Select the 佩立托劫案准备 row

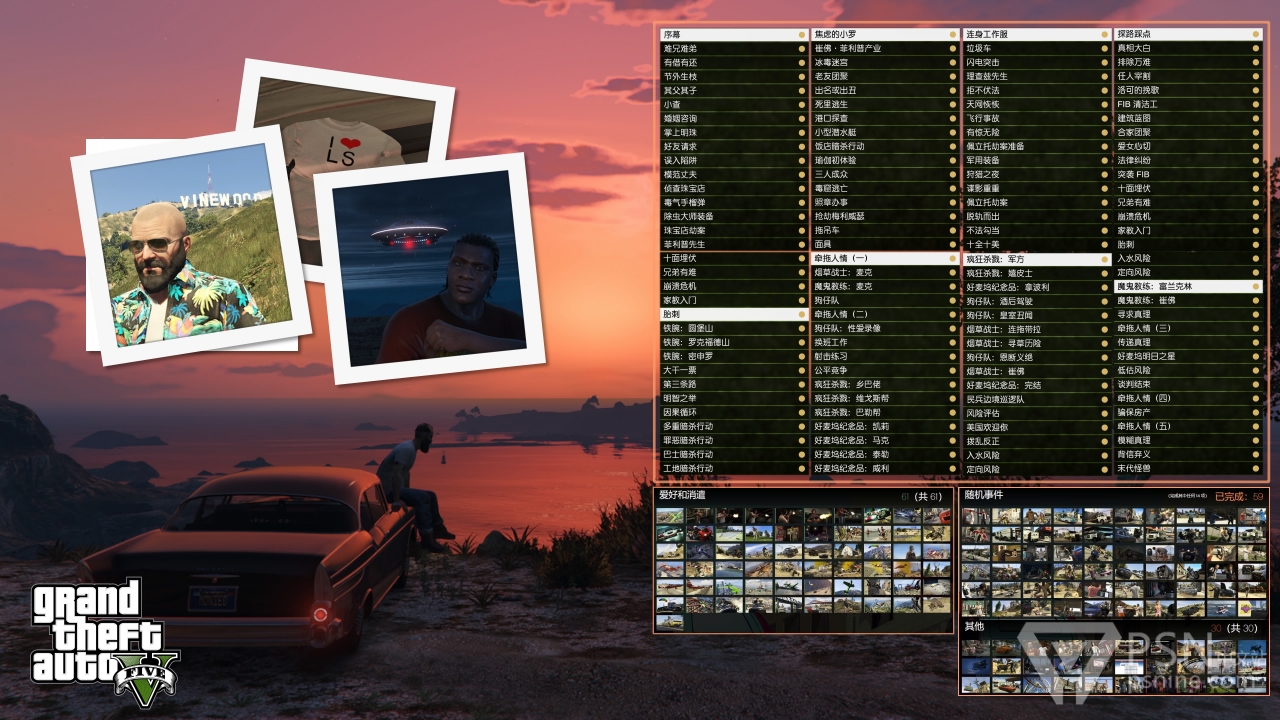[1036, 146]
